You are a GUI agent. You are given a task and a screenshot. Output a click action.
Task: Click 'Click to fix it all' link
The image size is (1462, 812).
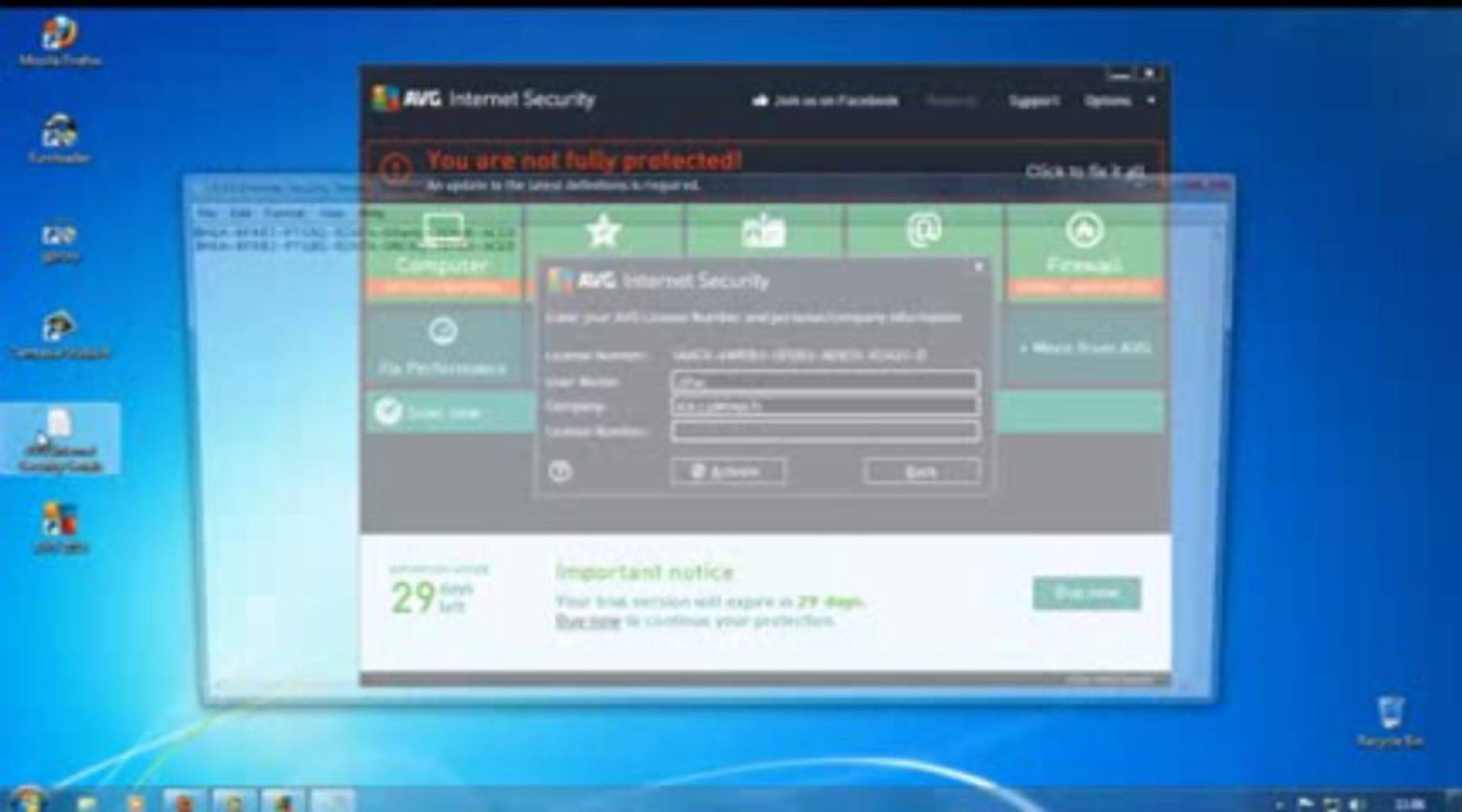[1084, 171]
